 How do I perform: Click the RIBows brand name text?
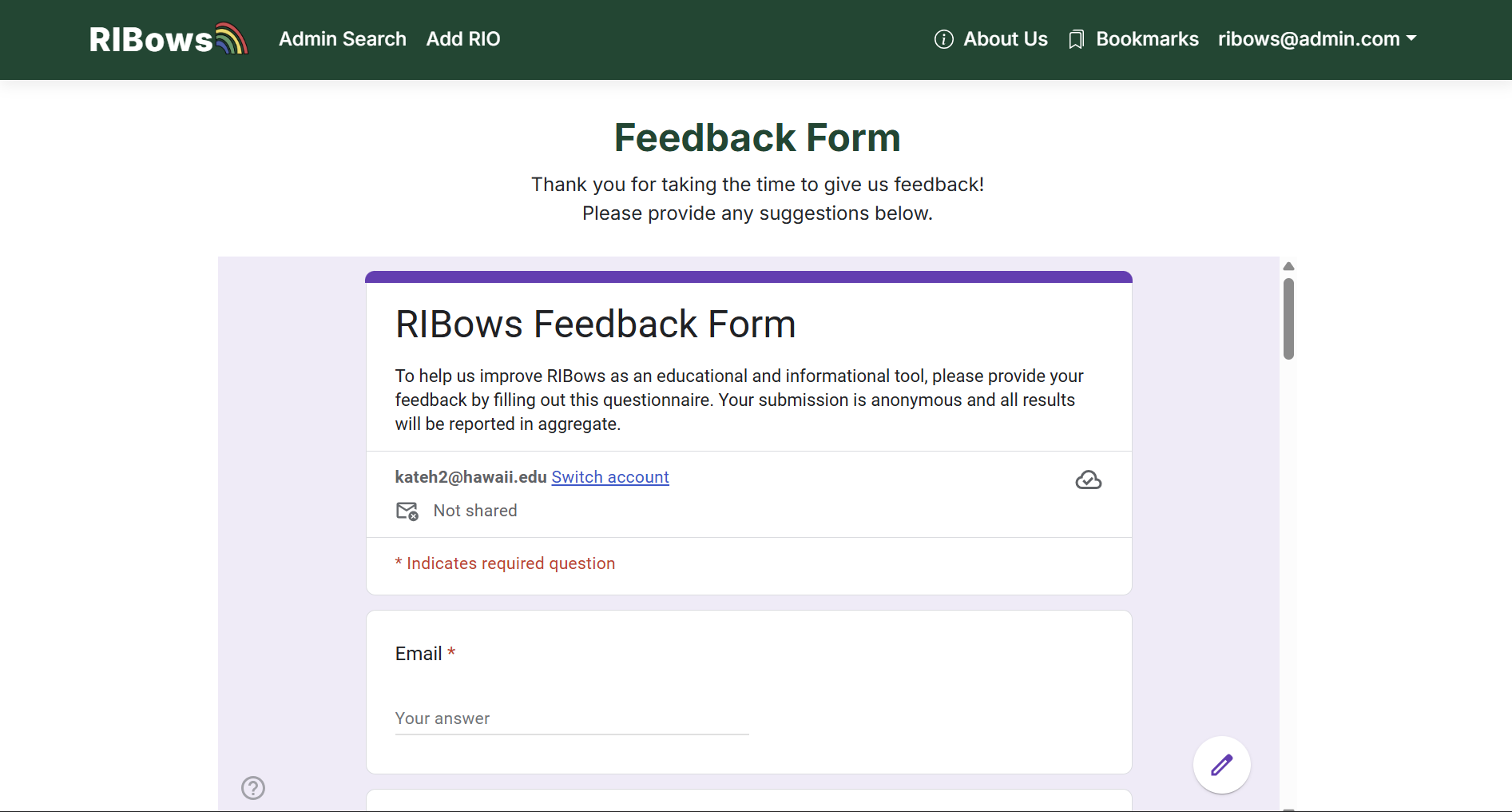[x=151, y=40]
